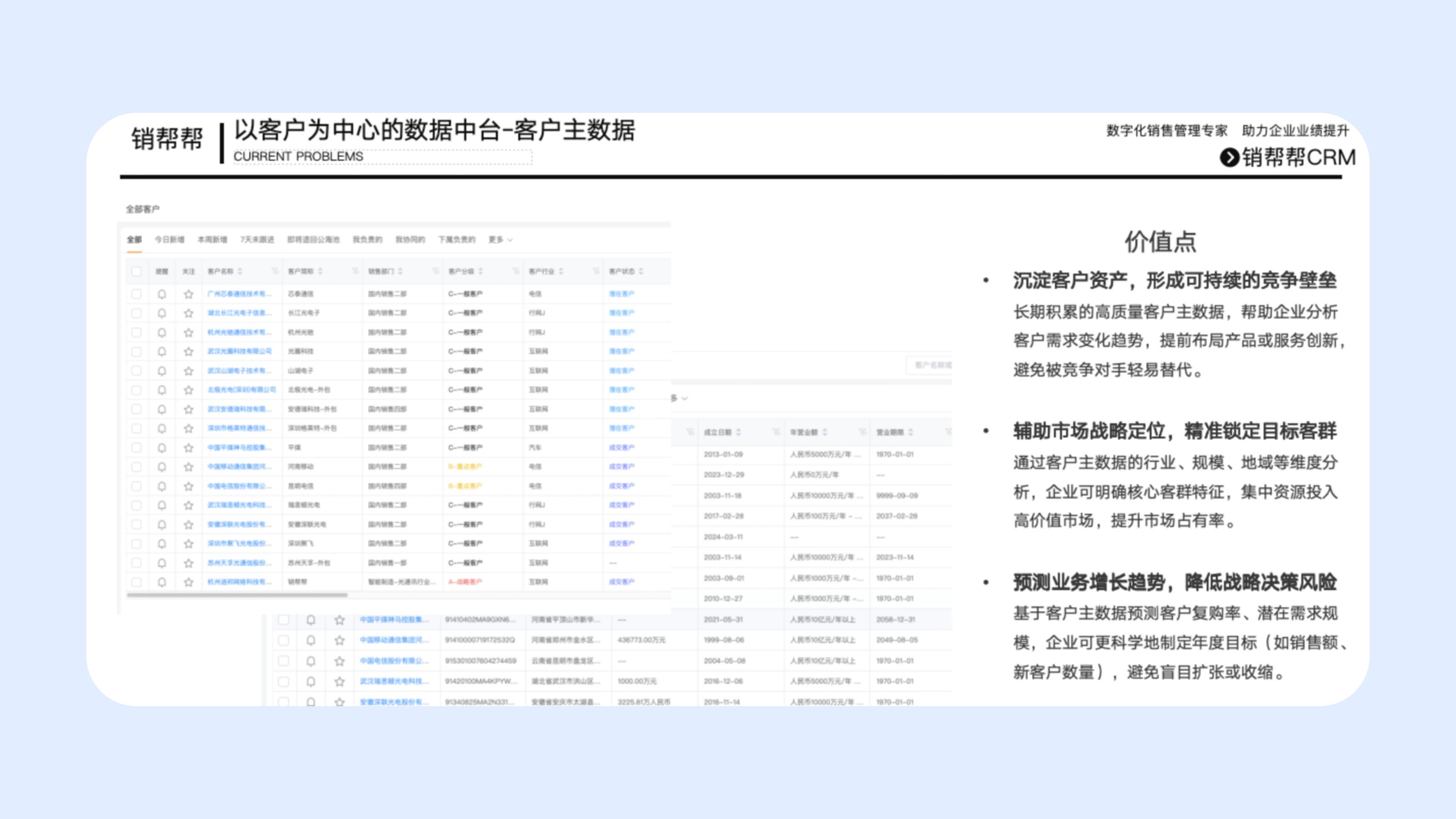This screenshot has height=819, width=1456.
Task: Set a reminder on 北极光电-外包 row bell
Action: click(x=162, y=390)
